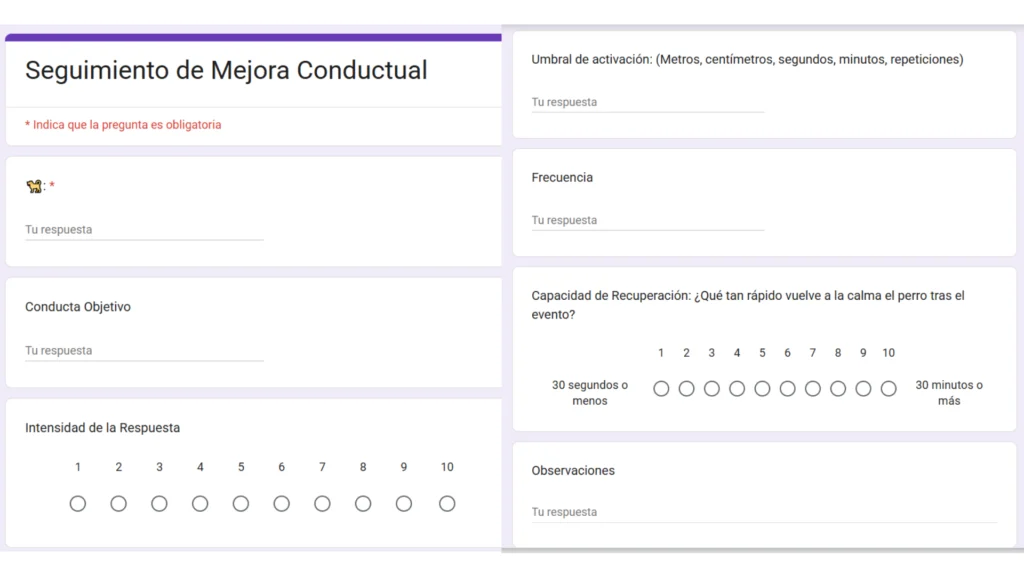Click the Umbral de activación answer field
The height and width of the screenshot is (576, 1024).
[x=647, y=102]
